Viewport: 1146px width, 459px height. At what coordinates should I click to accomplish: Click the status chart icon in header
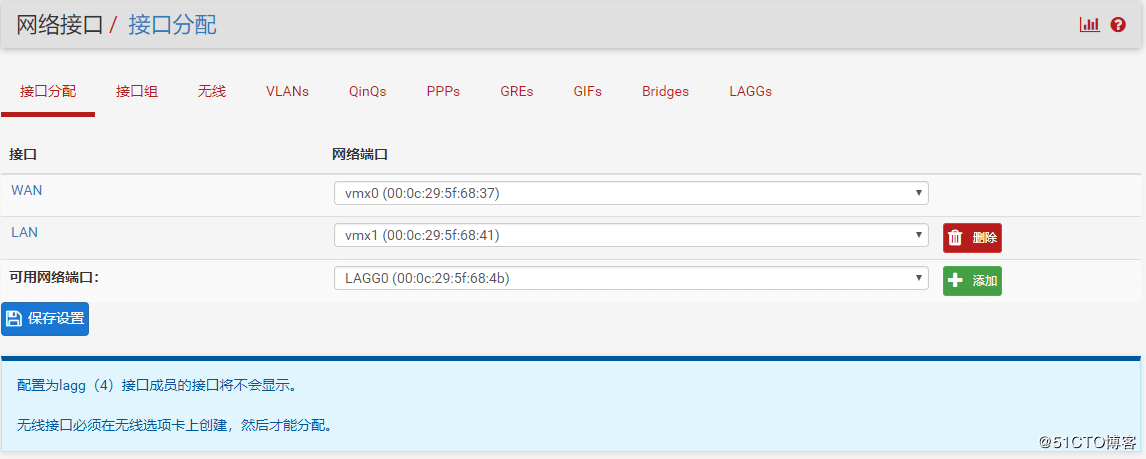coord(1089,25)
